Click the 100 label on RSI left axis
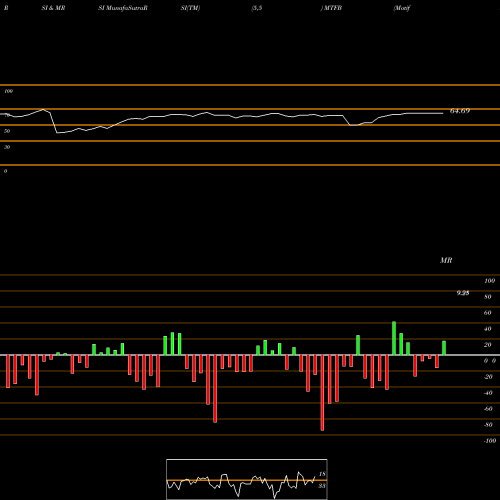The width and height of the screenshot is (500, 500). coord(8,91)
